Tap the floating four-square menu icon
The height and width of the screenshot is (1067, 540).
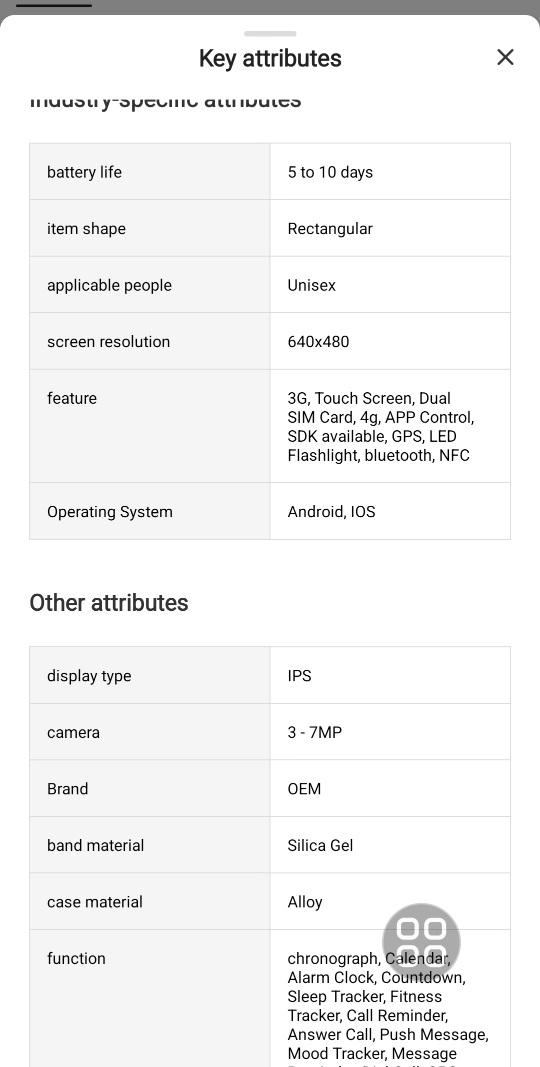(421, 942)
